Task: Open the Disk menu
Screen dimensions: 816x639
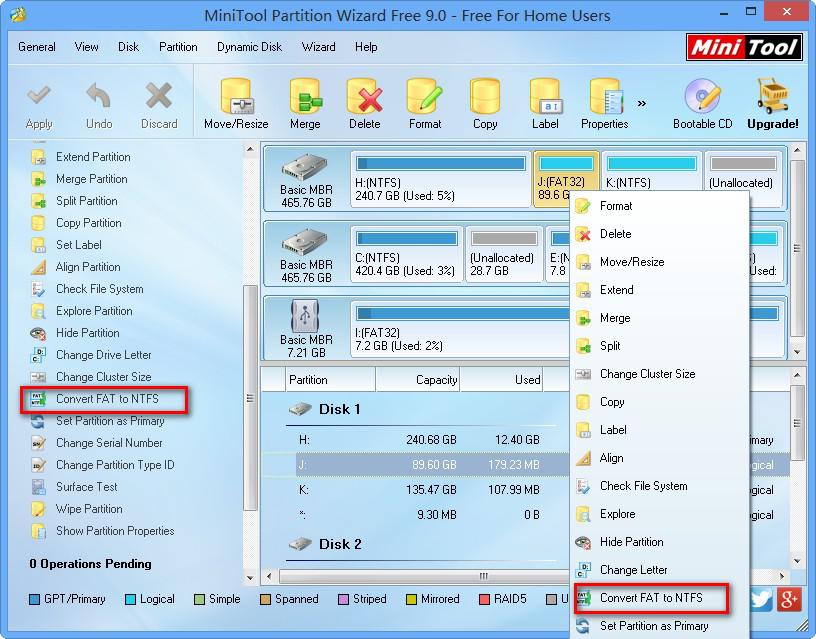Action: coord(128,47)
